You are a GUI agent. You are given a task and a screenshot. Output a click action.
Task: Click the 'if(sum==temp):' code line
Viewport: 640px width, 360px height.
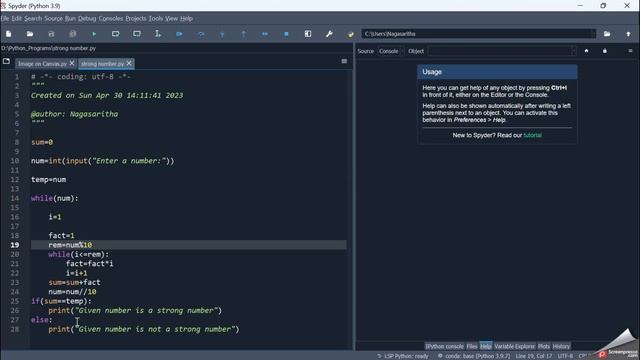tap(61, 301)
